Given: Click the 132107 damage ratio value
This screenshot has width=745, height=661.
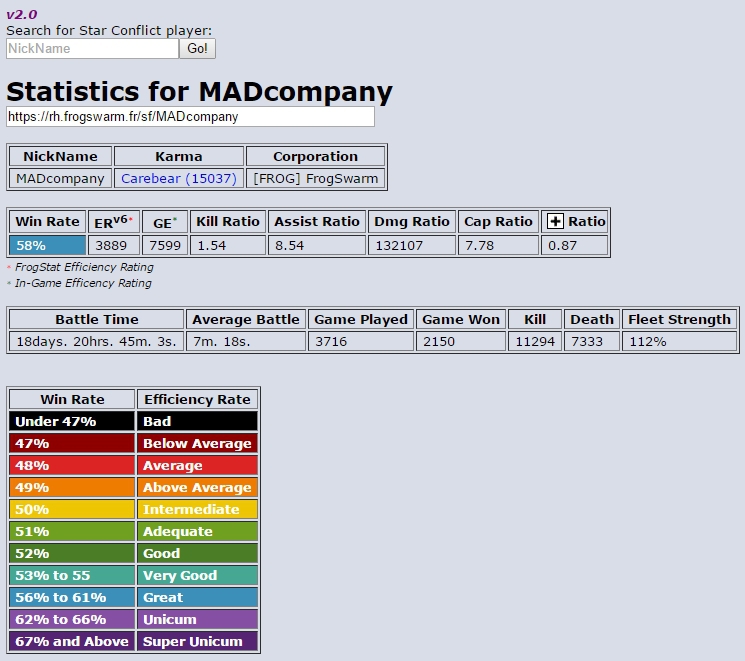Looking at the screenshot, I should tap(412, 246).
